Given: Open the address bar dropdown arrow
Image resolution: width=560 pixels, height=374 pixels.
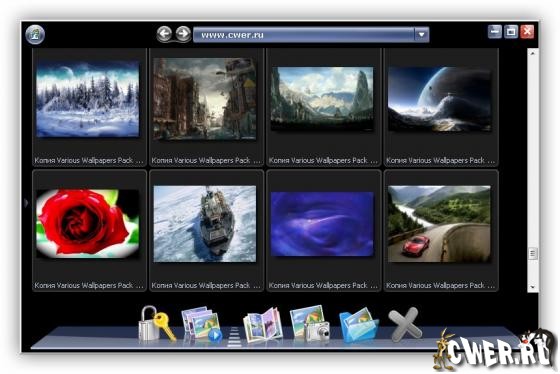Looking at the screenshot, I should click(x=421, y=35).
